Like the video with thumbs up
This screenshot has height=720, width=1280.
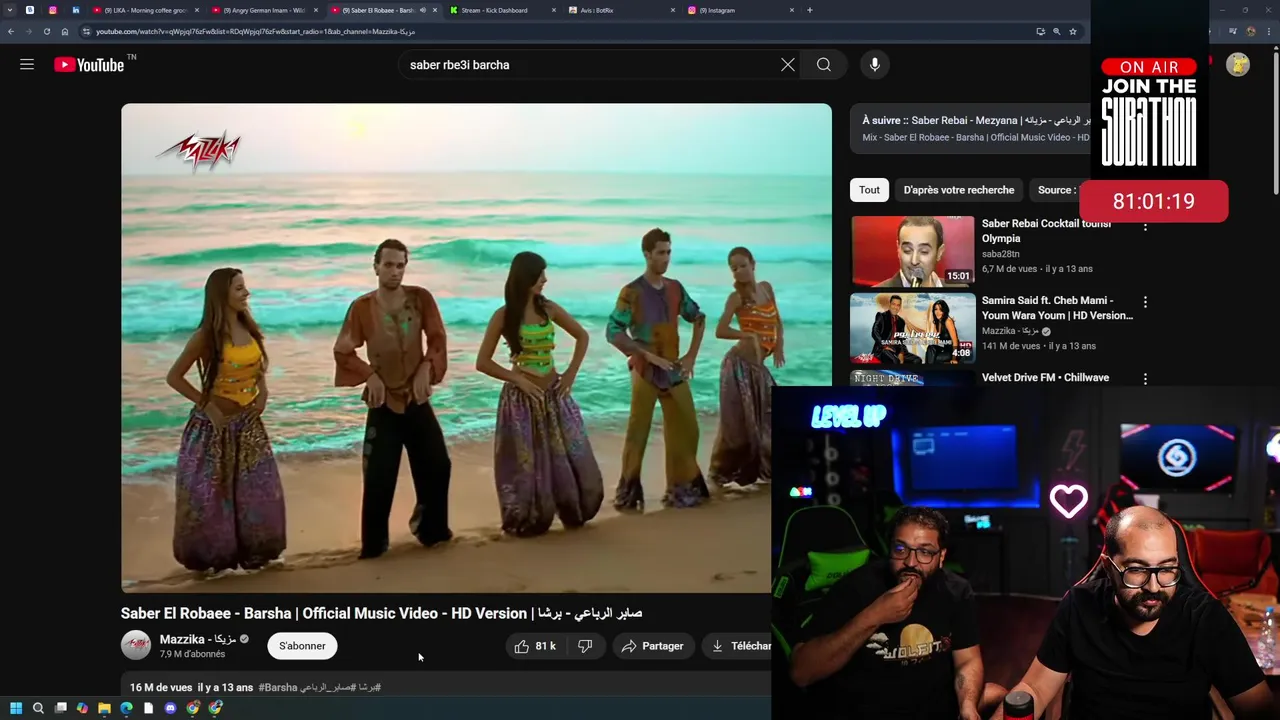tap(534, 646)
